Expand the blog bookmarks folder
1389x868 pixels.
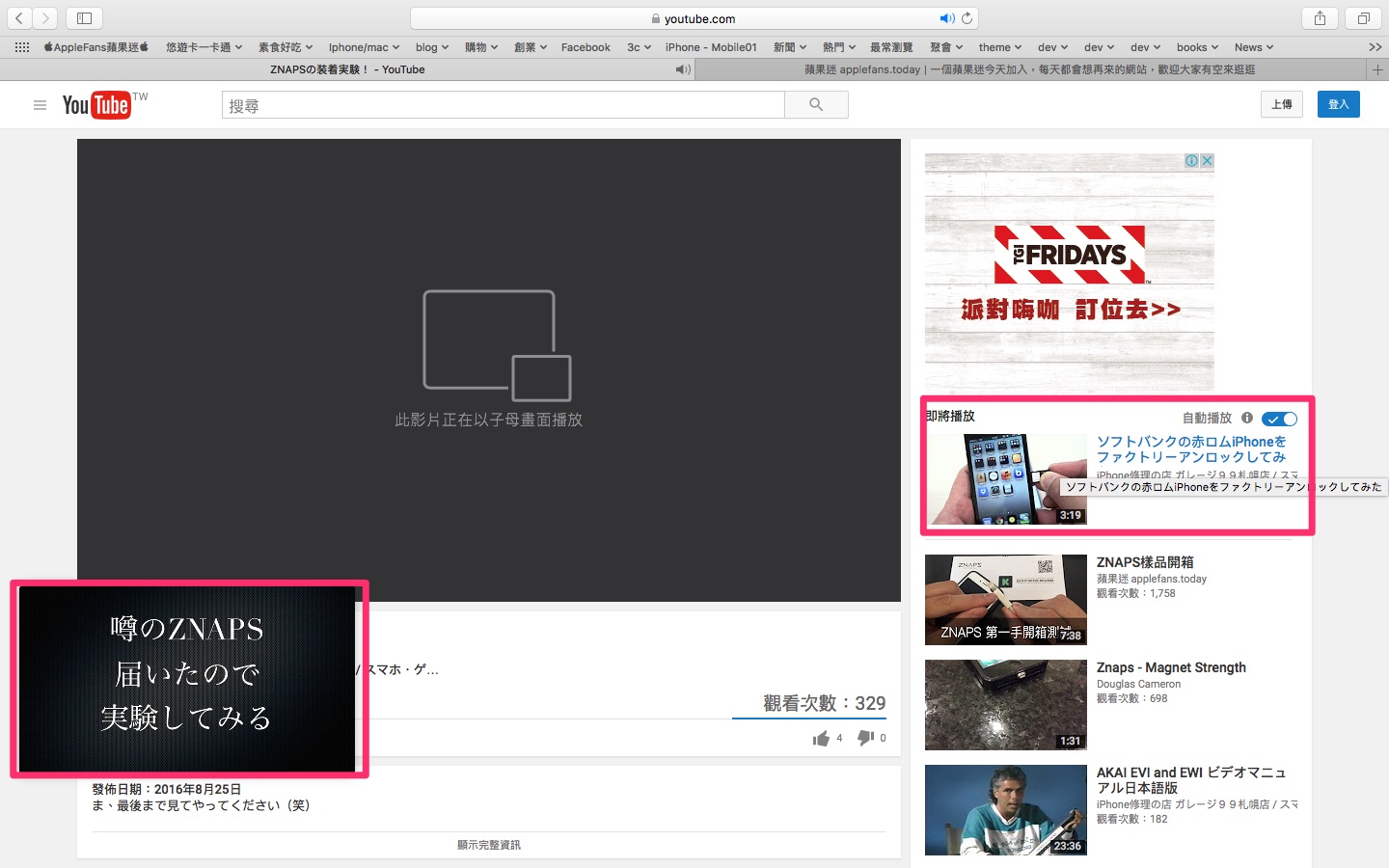[432, 47]
